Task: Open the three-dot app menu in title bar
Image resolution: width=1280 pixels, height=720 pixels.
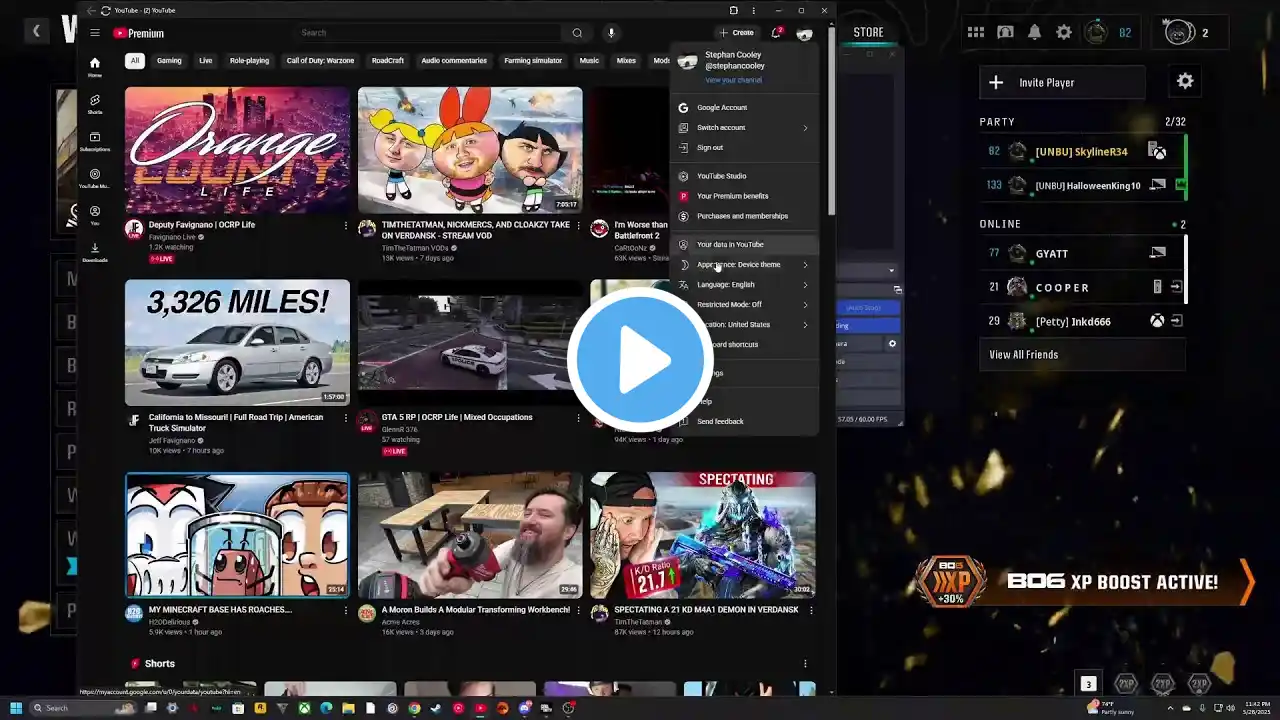Action: coord(755,10)
